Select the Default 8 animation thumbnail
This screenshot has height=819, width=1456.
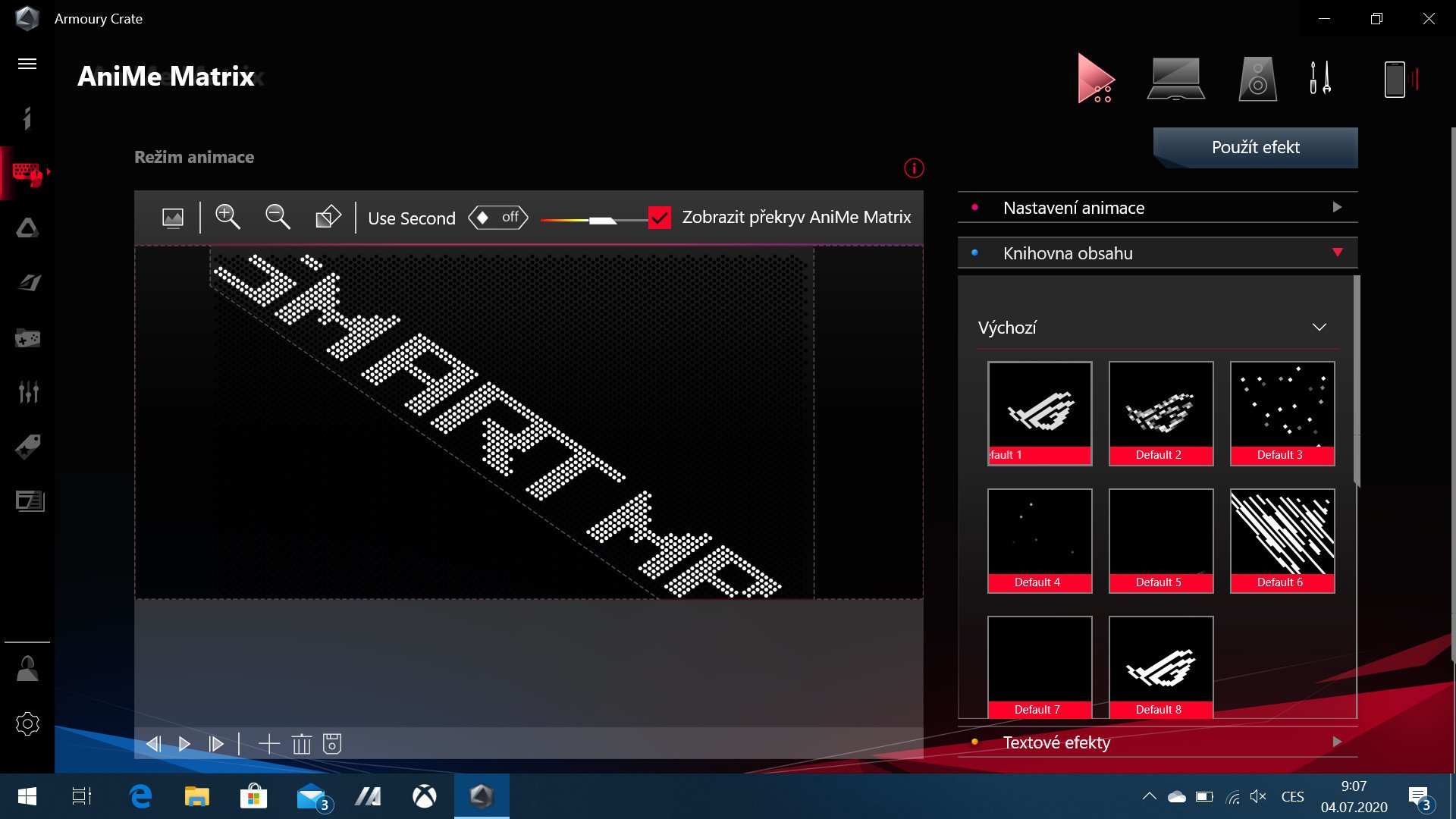pos(1161,667)
